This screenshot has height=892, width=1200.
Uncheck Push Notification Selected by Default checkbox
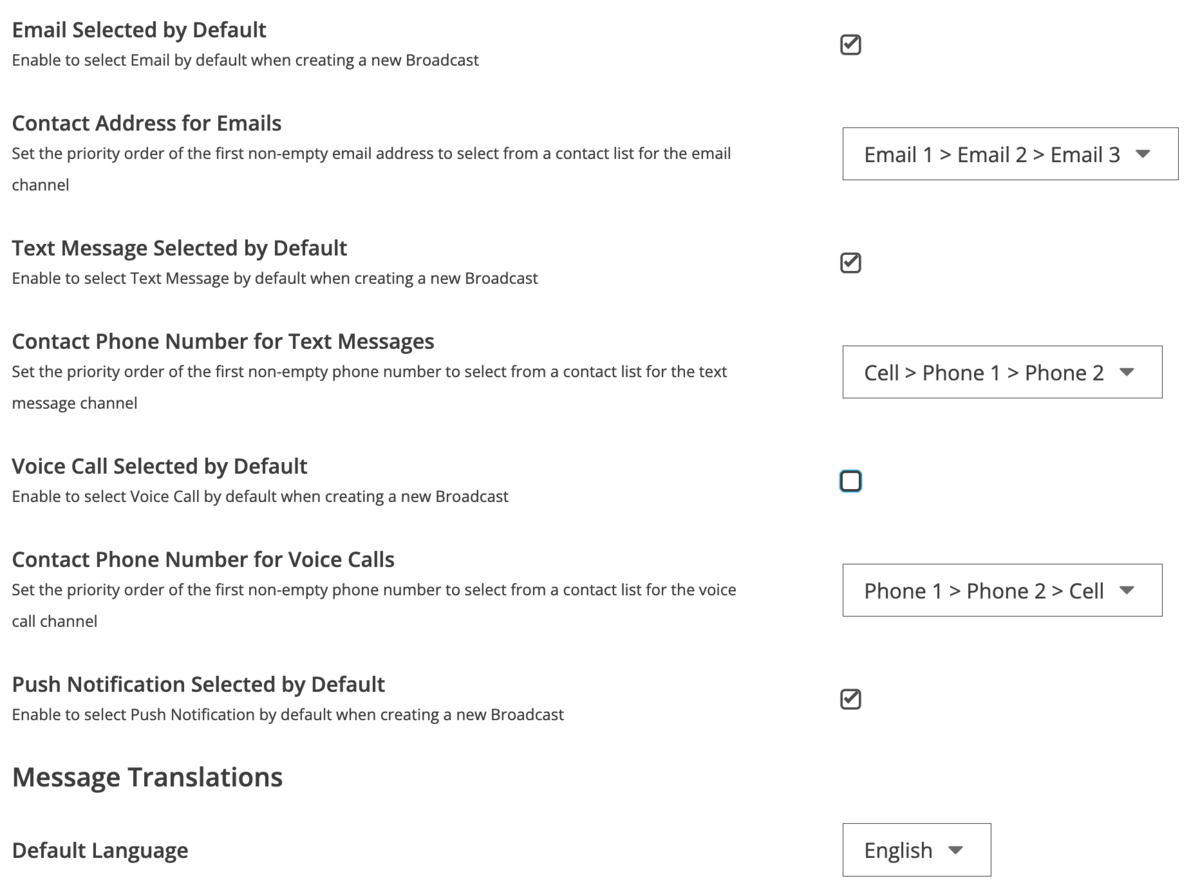tap(851, 699)
